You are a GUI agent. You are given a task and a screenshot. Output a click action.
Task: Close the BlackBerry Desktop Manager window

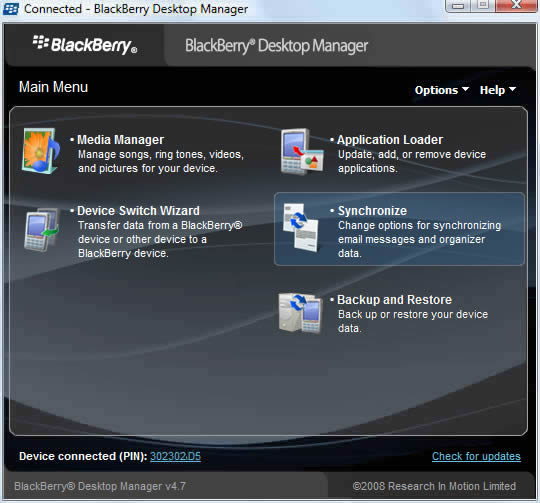(516, 6)
